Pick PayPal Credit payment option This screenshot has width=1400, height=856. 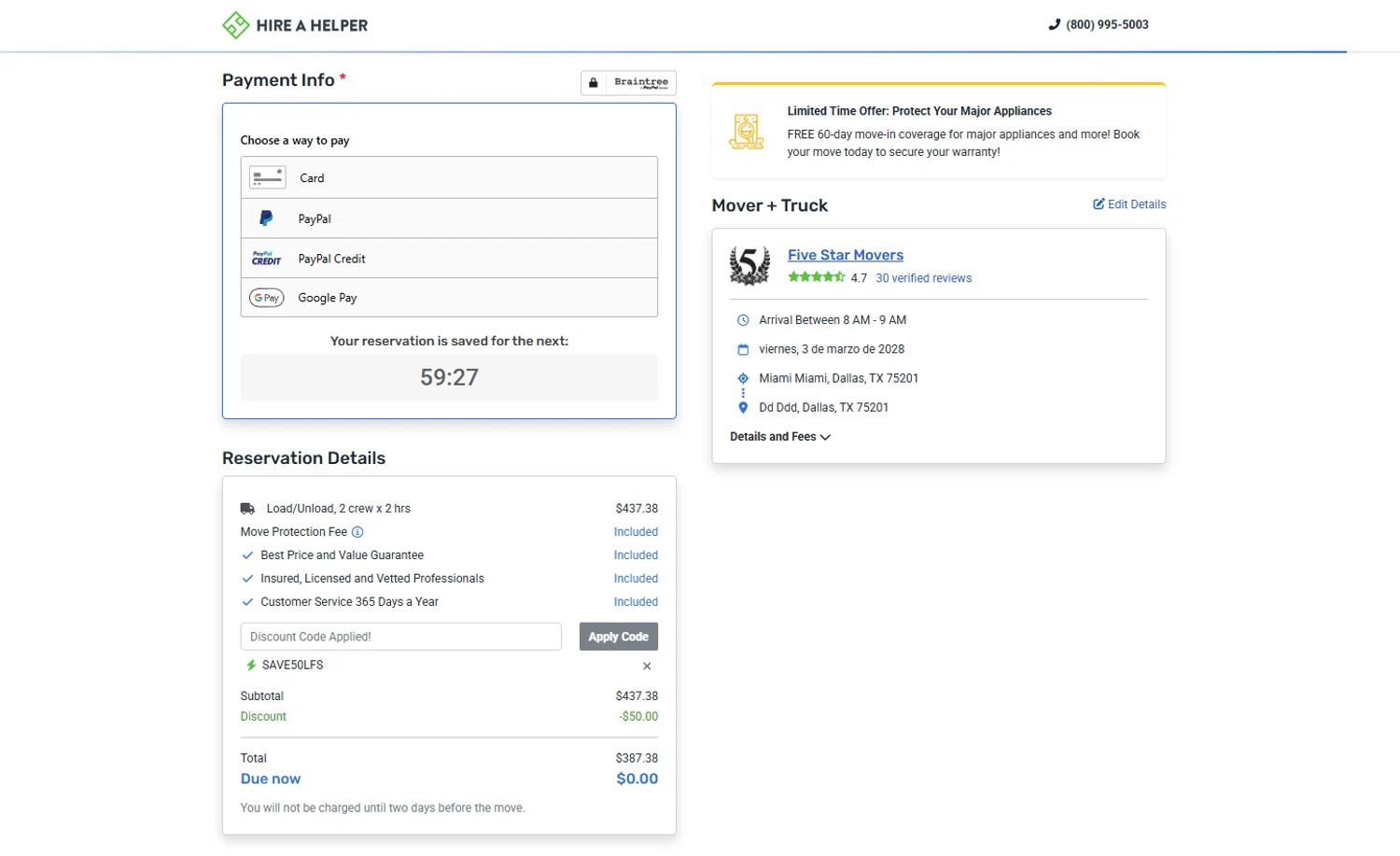[449, 259]
